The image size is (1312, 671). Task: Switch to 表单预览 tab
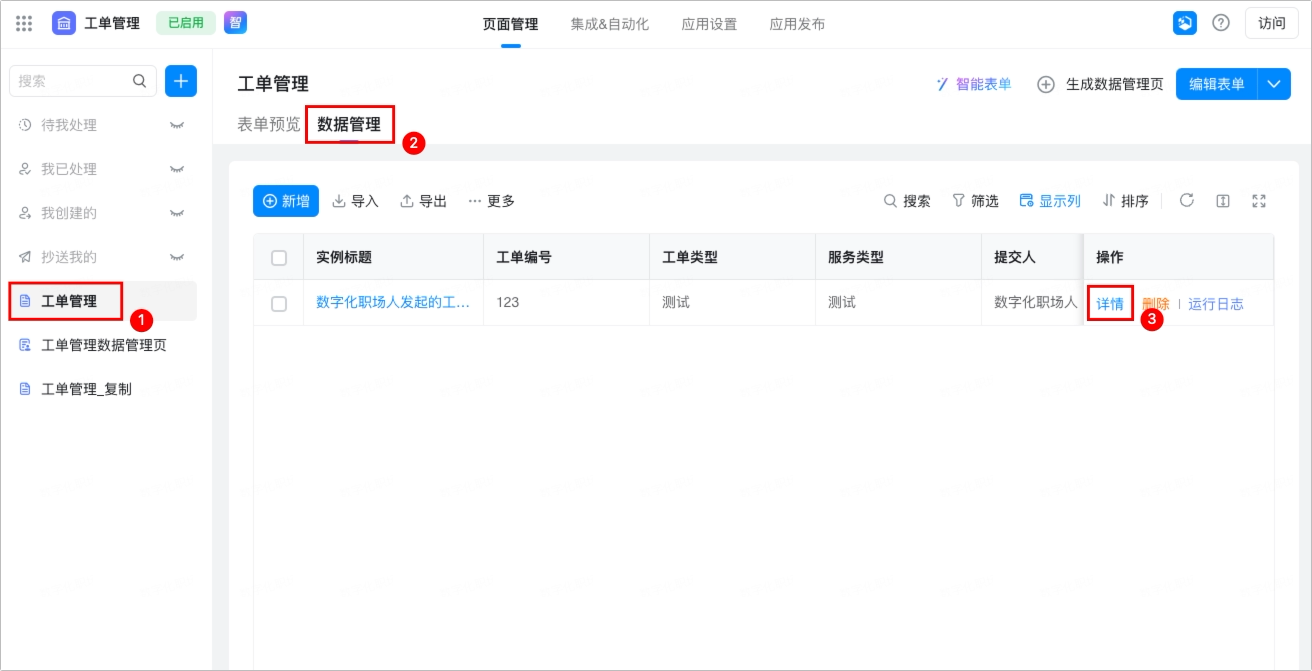pyautogui.click(x=268, y=124)
